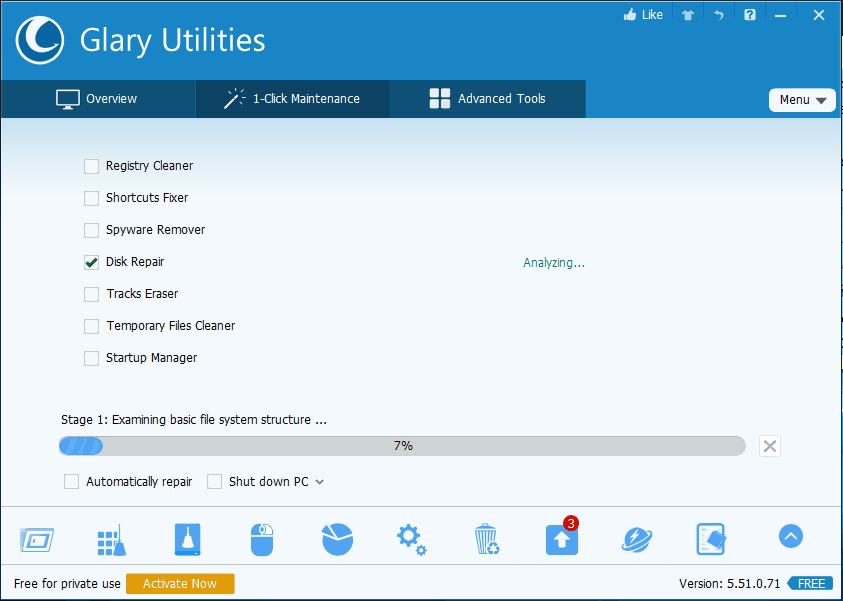Enable the Shortcuts Fixer checkbox
The width and height of the screenshot is (843, 601).
point(91,198)
